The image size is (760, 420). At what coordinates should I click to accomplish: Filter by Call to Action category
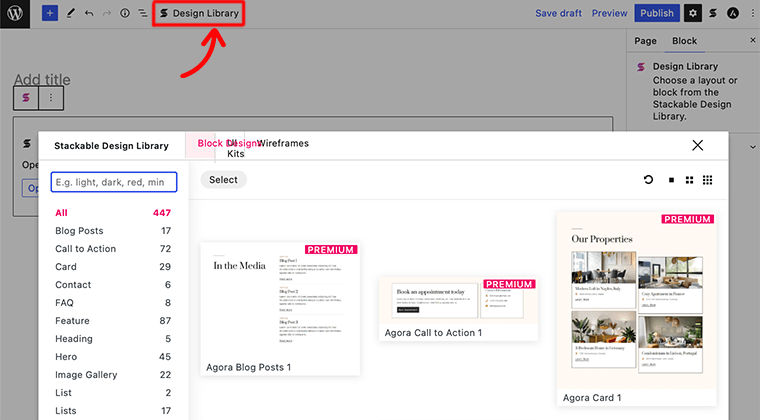tap(113, 249)
